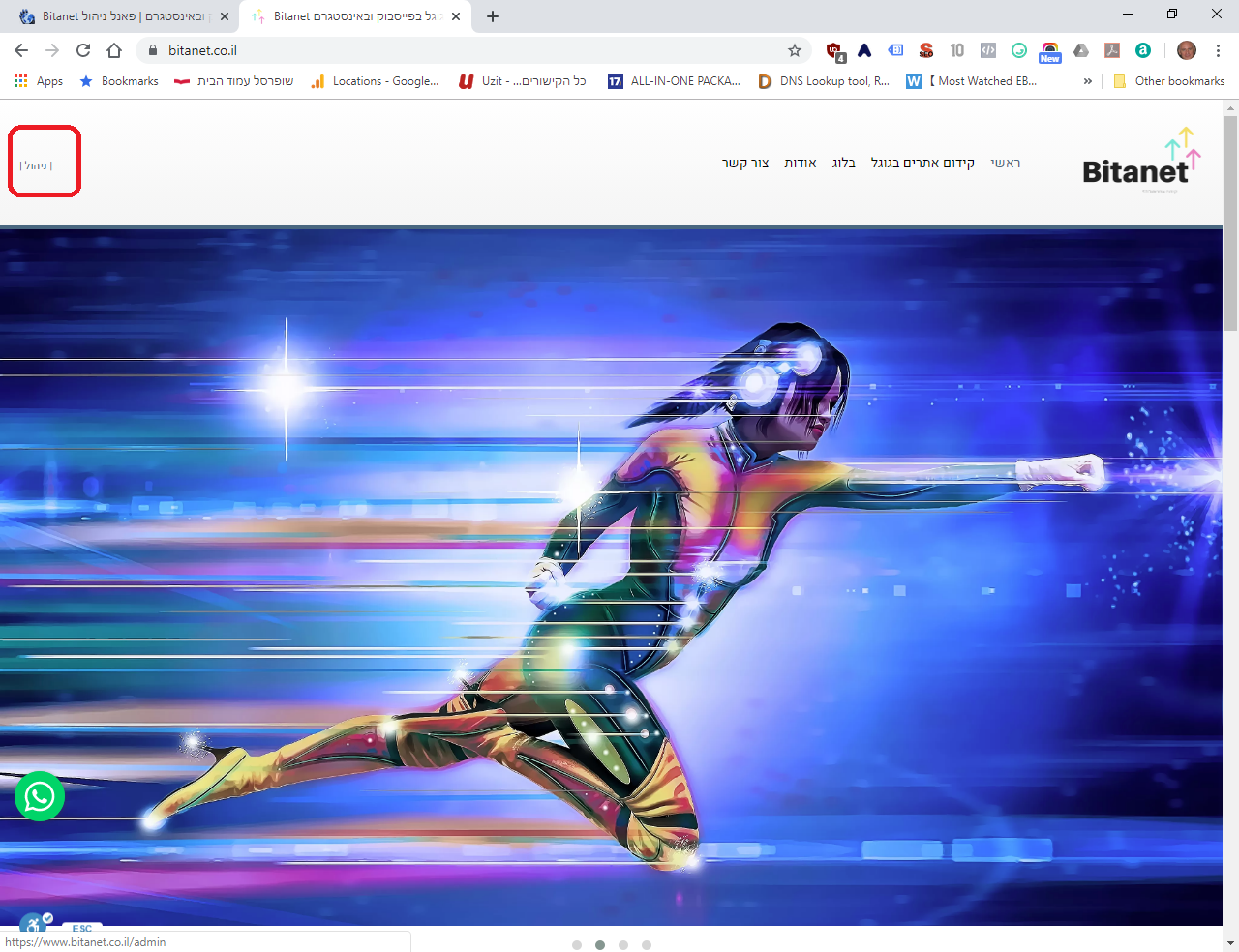The image size is (1239, 952).
Task: Open the צור קשר contact link
Action: tap(745, 163)
